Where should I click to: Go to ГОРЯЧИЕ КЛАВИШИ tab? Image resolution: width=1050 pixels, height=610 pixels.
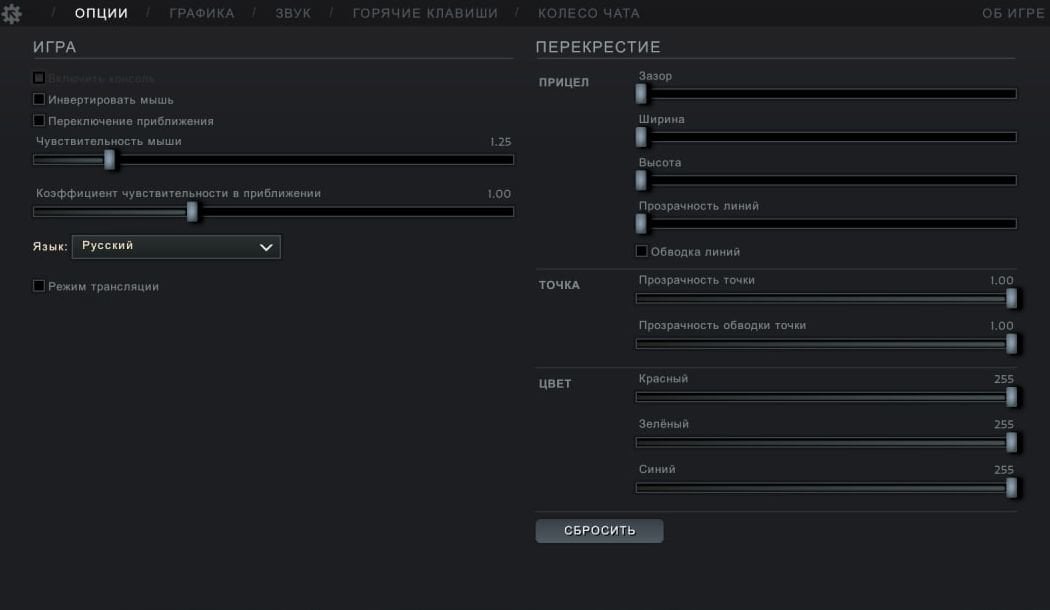pyautogui.click(x=425, y=13)
